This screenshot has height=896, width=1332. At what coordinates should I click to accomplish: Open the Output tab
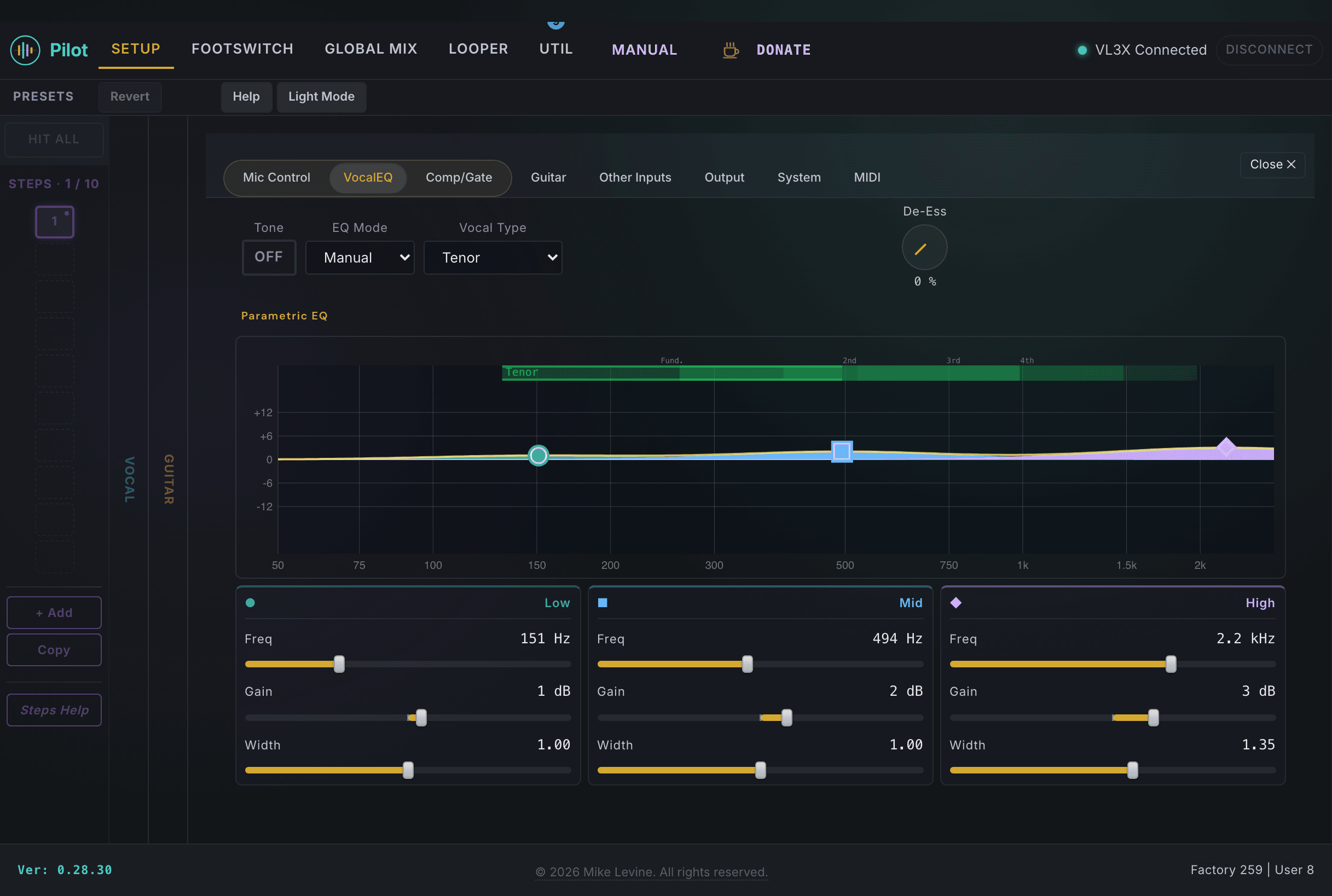[725, 178]
